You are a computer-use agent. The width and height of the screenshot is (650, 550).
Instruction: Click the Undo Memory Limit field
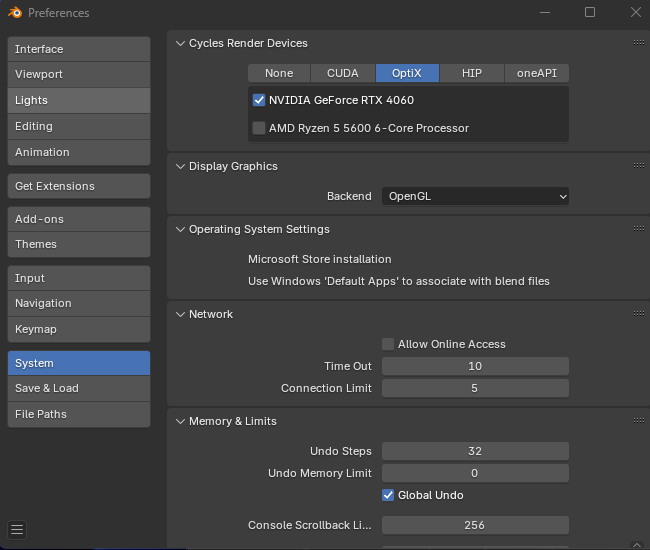(475, 473)
